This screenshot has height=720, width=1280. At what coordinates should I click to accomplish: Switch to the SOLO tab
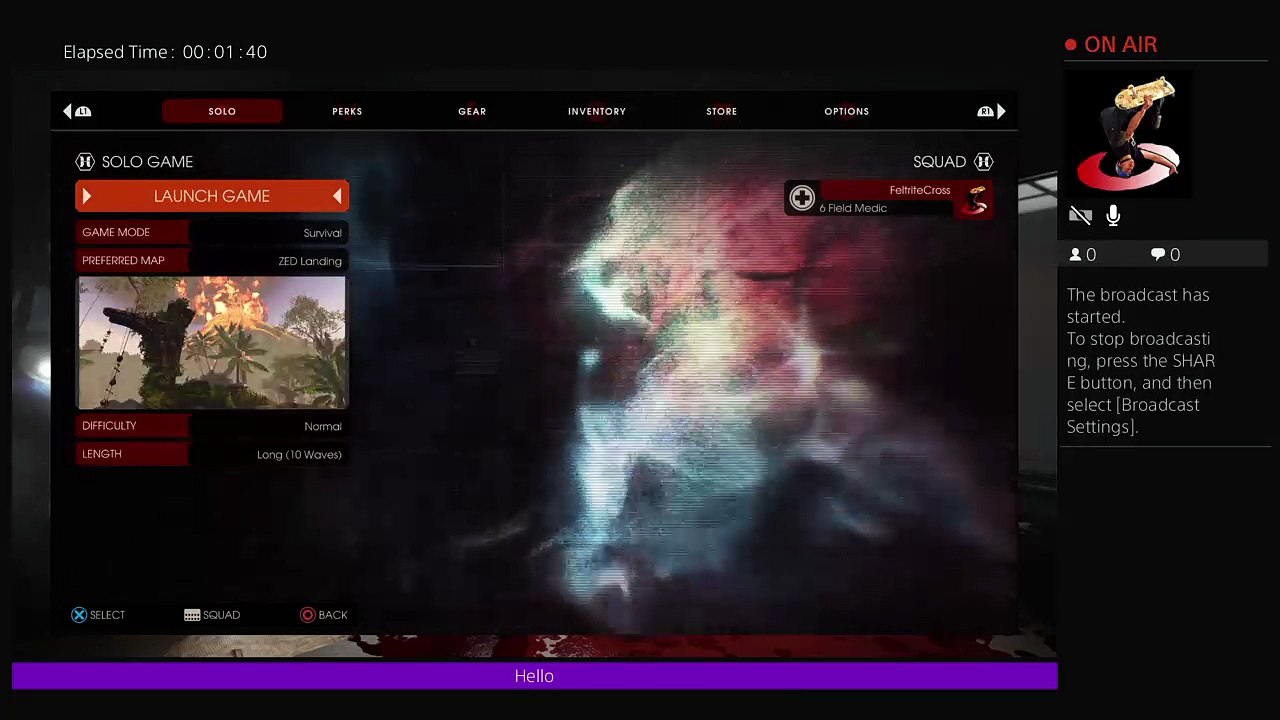[222, 111]
